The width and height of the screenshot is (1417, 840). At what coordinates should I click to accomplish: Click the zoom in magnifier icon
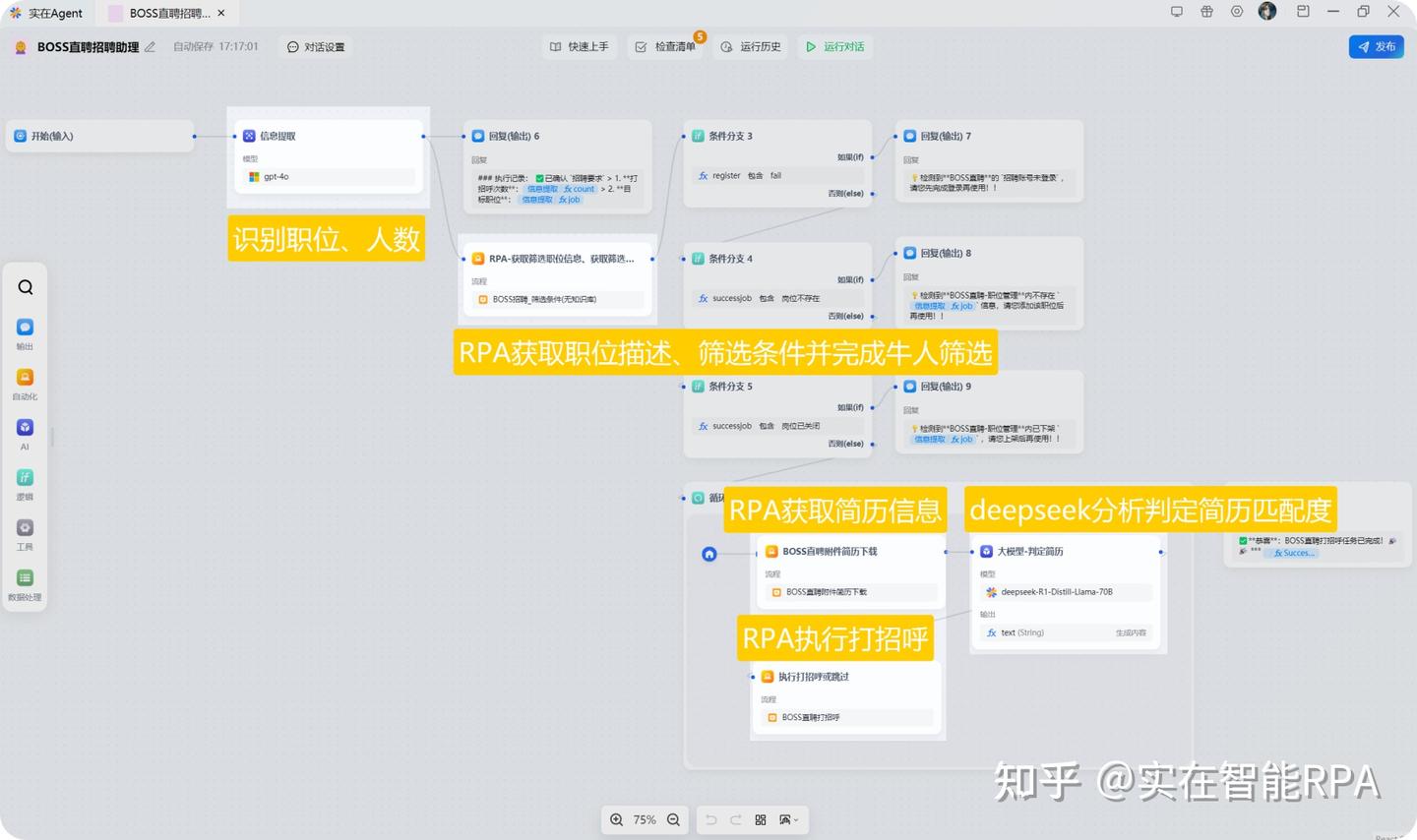tap(616, 819)
